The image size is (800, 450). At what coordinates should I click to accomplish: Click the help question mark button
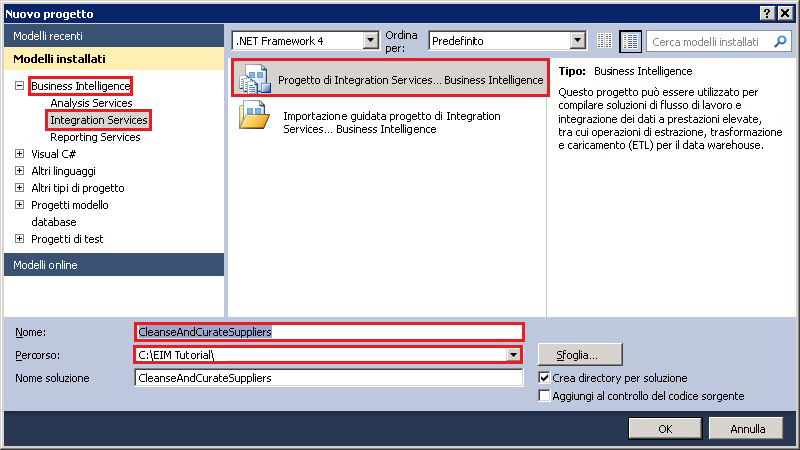point(767,13)
